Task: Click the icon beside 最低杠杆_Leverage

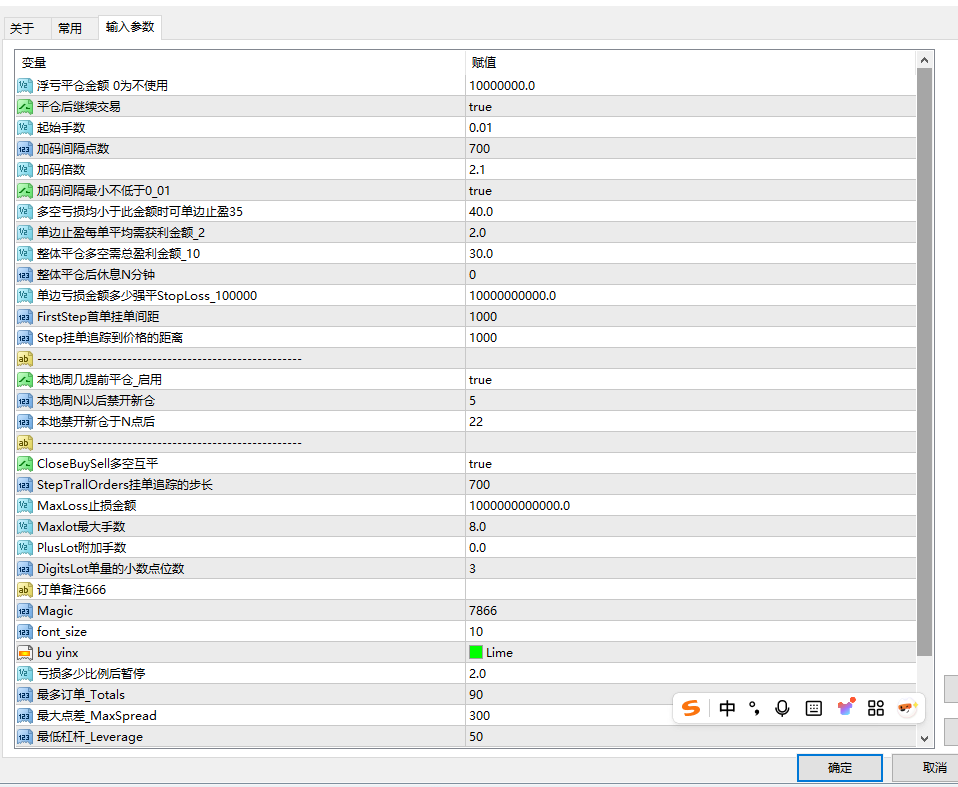Action: tap(24, 737)
